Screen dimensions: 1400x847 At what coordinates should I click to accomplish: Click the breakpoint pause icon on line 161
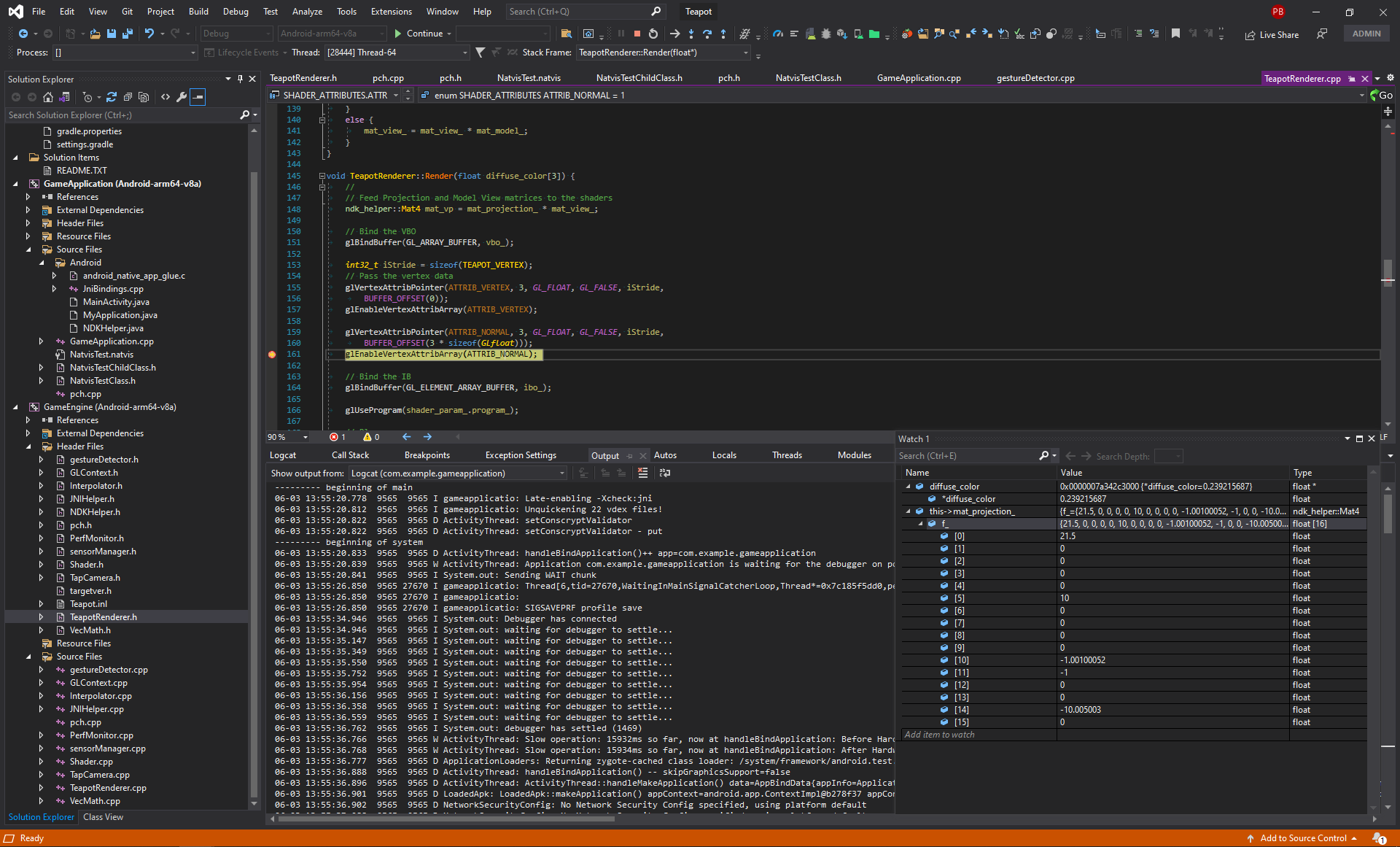[x=272, y=354]
